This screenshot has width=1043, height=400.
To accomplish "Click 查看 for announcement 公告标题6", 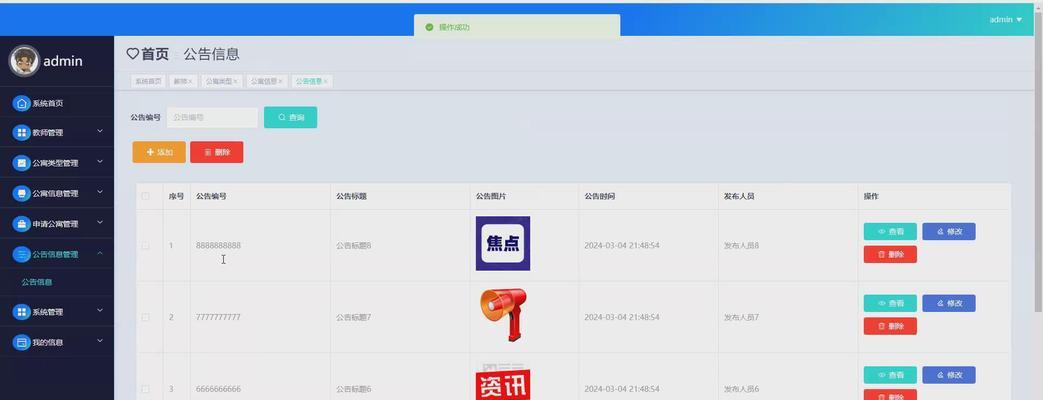I will 890,375.
